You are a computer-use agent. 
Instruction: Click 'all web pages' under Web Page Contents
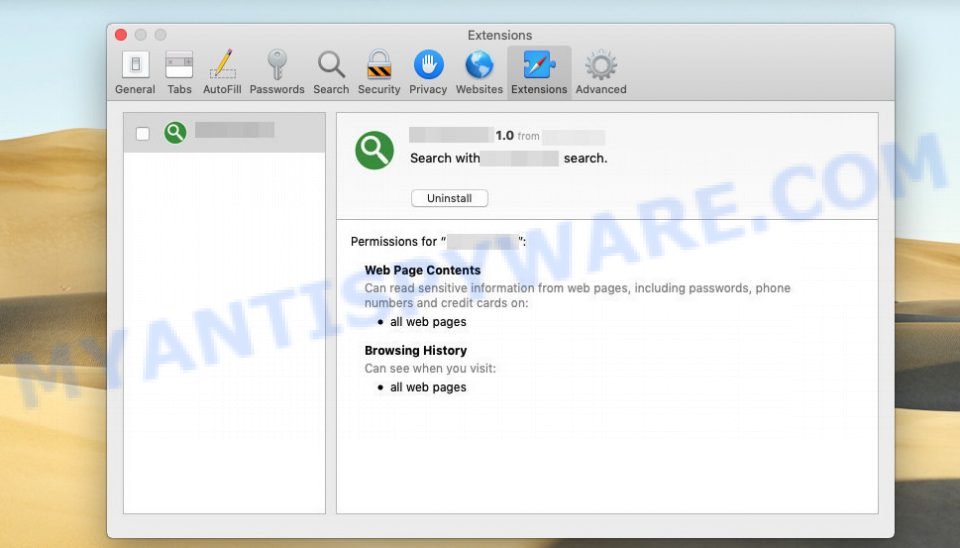pos(428,322)
